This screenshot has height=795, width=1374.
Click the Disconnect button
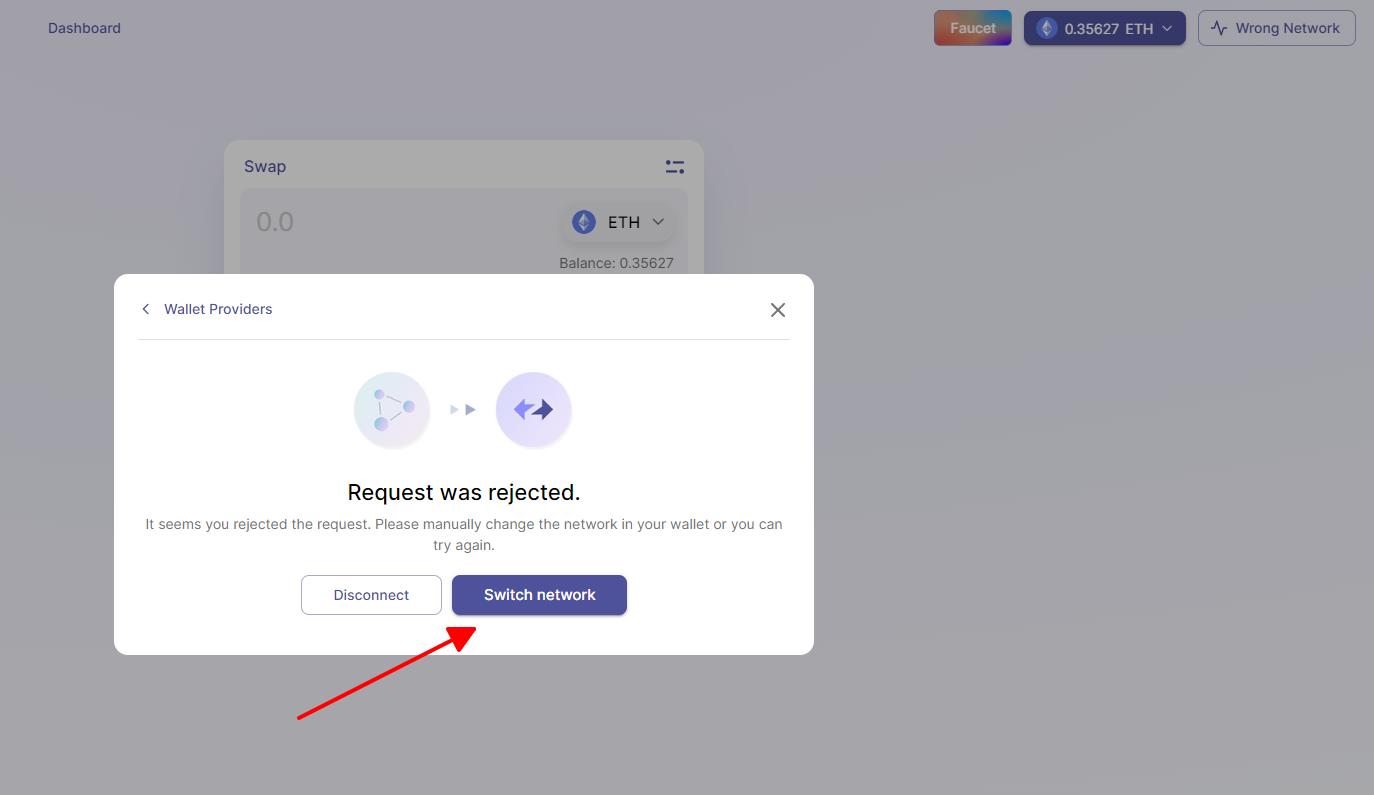pyautogui.click(x=371, y=595)
